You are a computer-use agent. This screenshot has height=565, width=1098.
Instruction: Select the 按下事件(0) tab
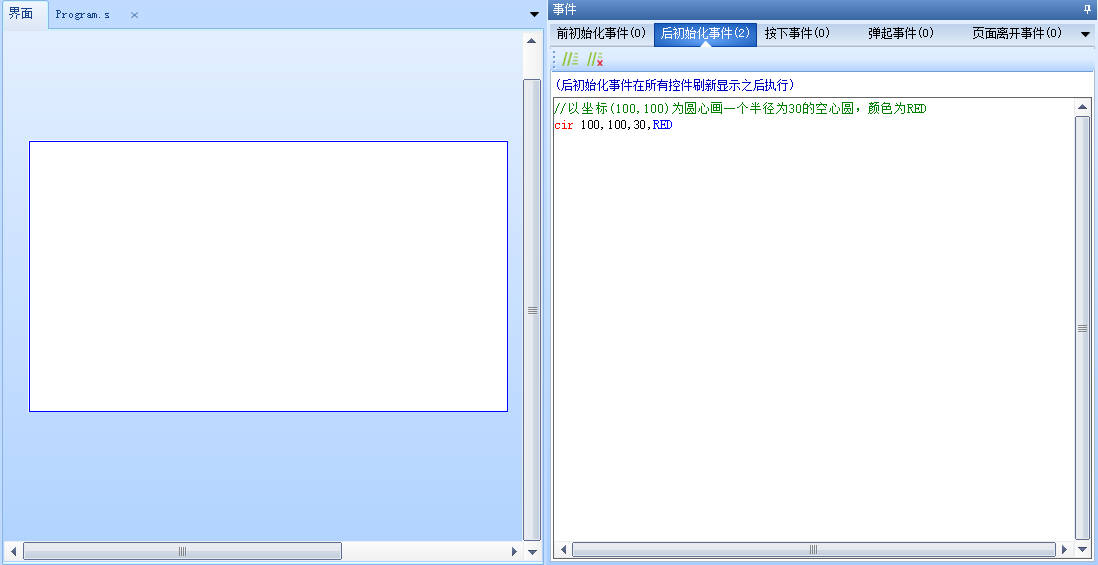(x=797, y=34)
